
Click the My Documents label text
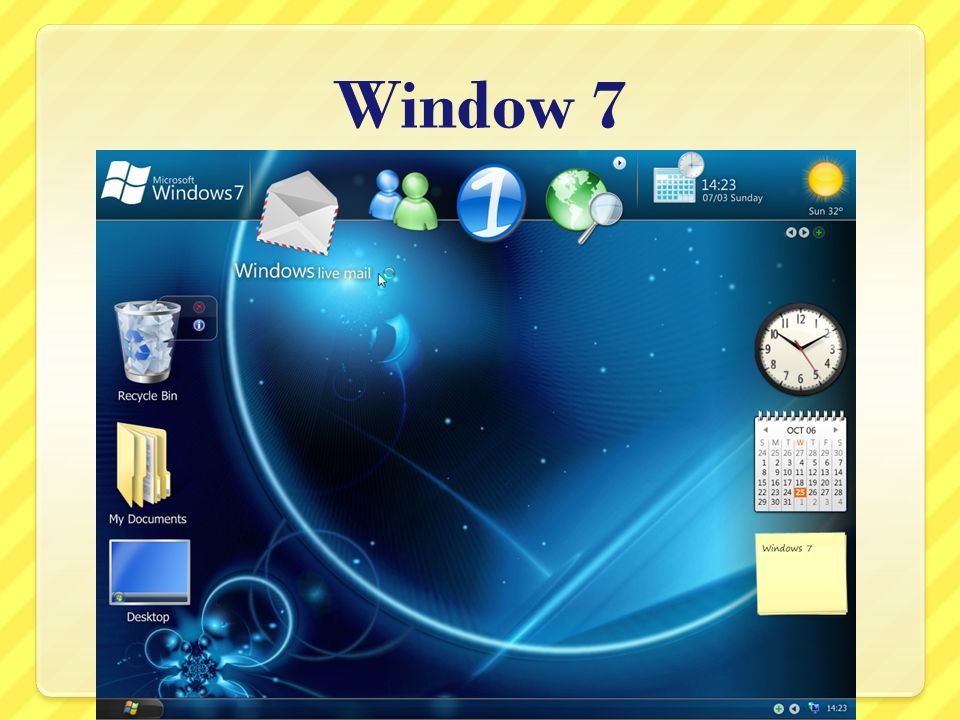pos(148,519)
